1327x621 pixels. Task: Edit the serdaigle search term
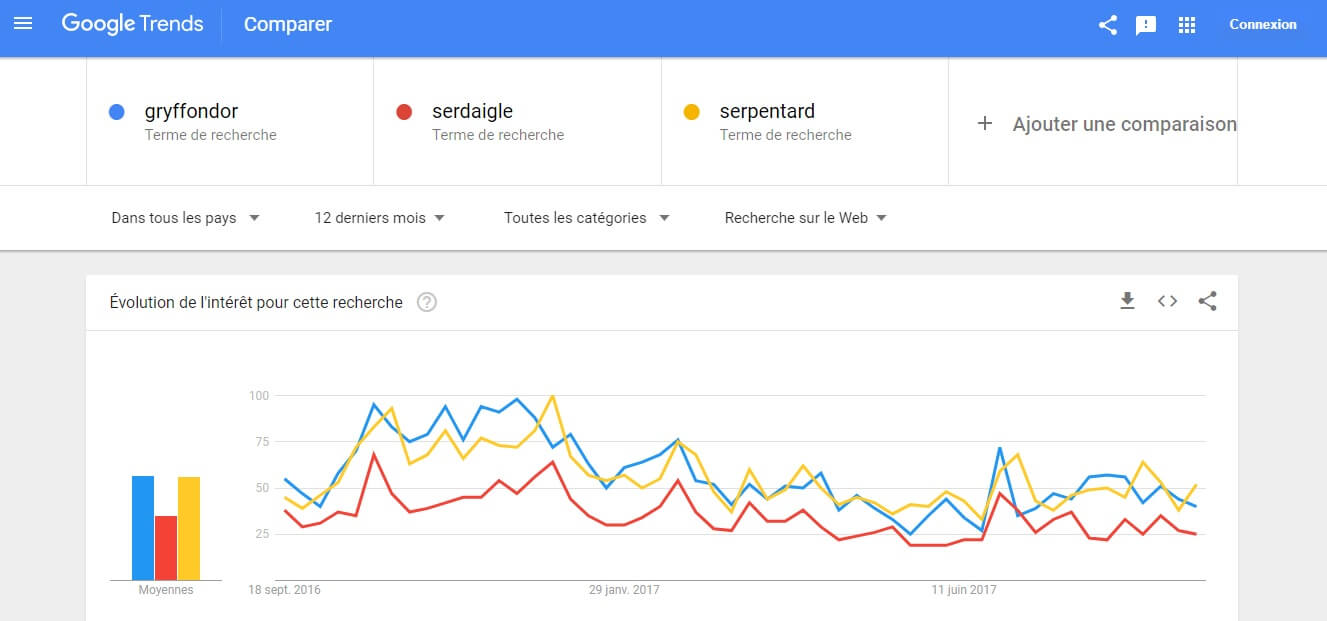pyautogui.click(x=472, y=112)
